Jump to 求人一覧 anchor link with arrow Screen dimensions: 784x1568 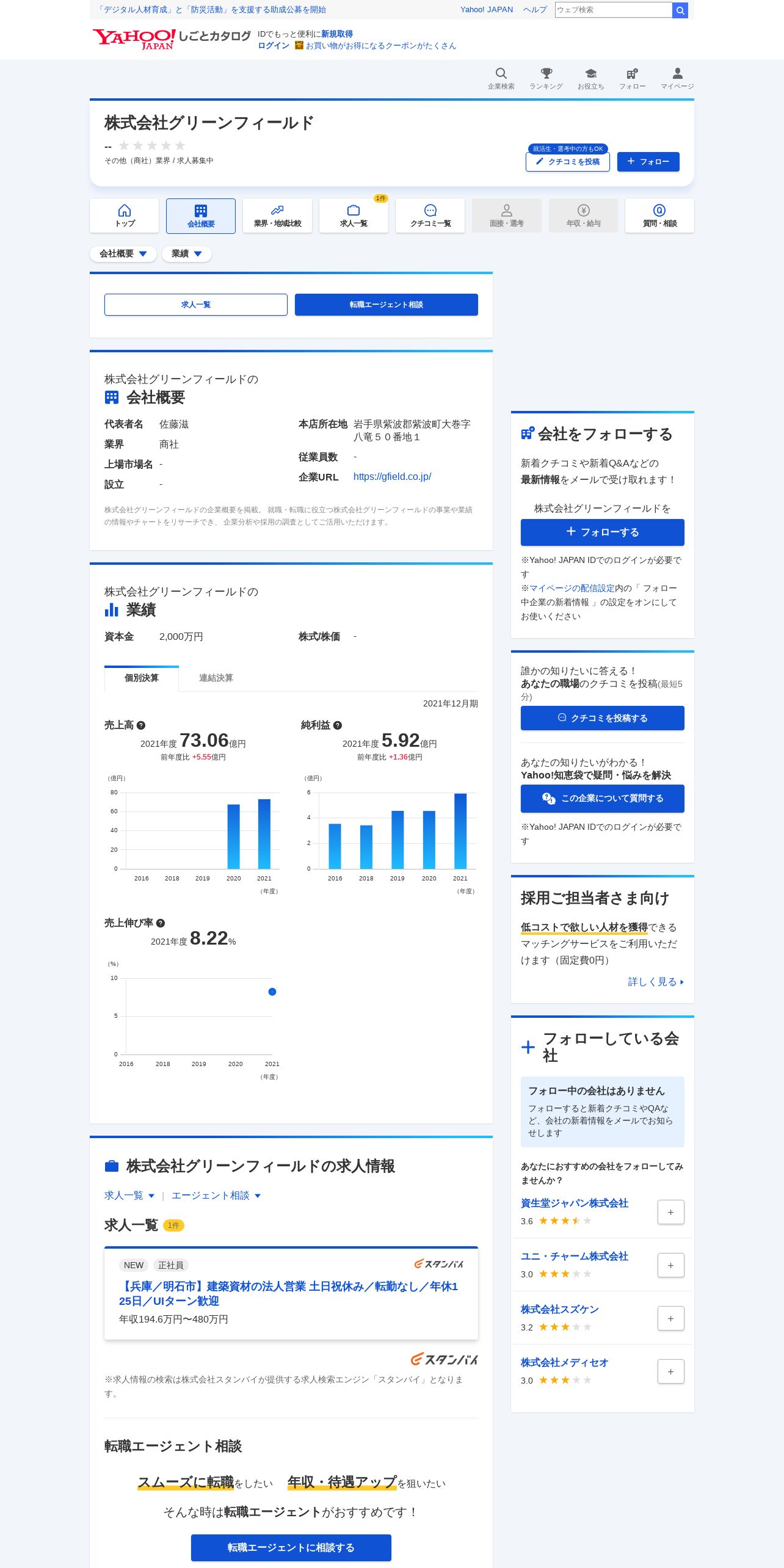click(x=129, y=1196)
